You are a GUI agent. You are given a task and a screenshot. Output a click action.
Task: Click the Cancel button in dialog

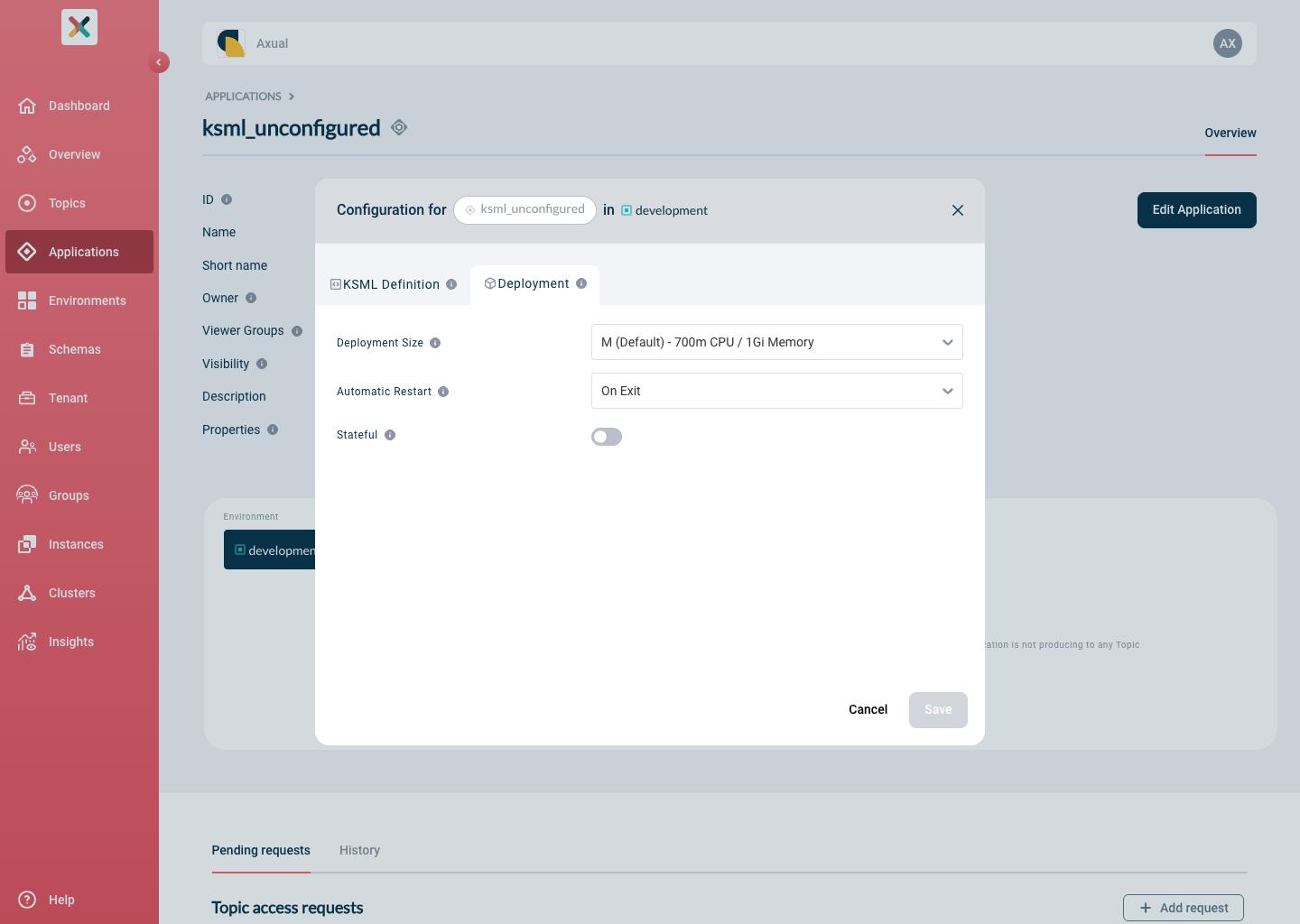(x=868, y=709)
